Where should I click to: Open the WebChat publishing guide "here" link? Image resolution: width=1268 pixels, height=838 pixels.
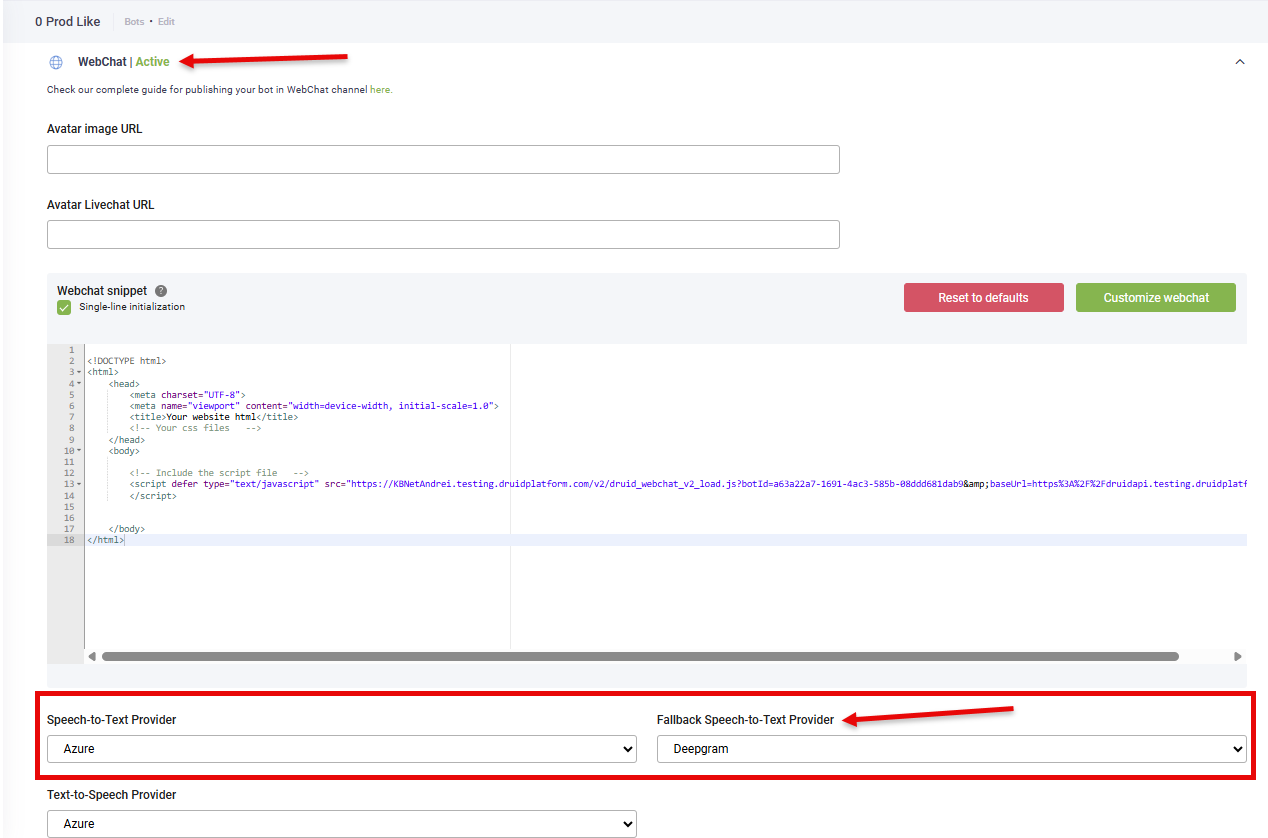380,90
